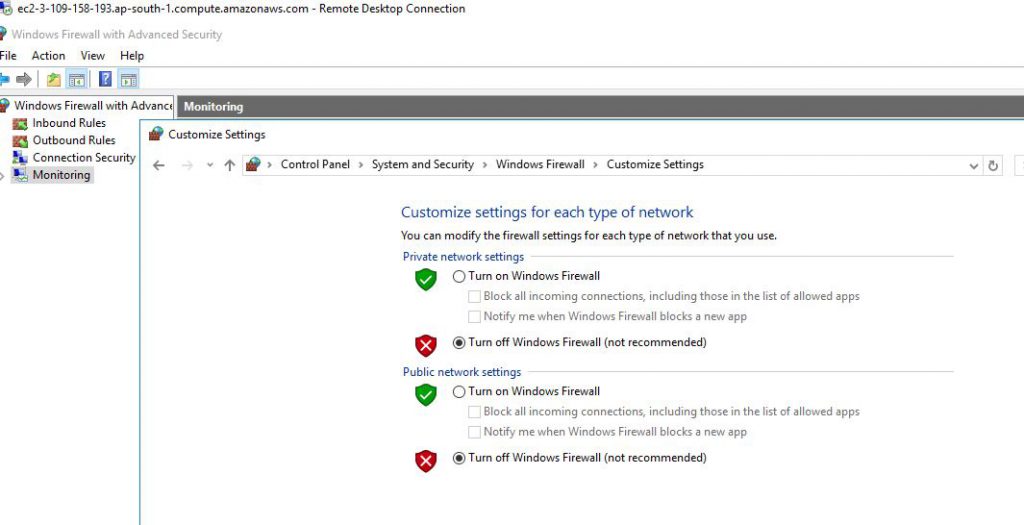Select Turn off Windows Firewall for public network
Image resolution: width=1024 pixels, height=525 pixels.
(459, 458)
